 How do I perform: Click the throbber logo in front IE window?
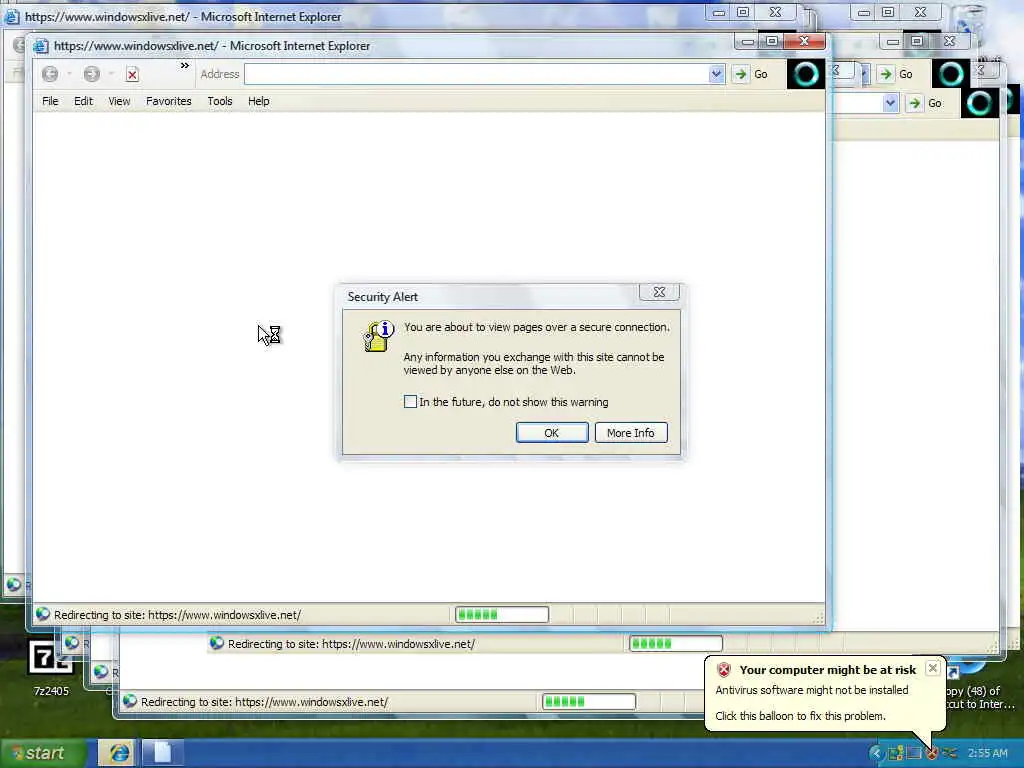(x=806, y=74)
